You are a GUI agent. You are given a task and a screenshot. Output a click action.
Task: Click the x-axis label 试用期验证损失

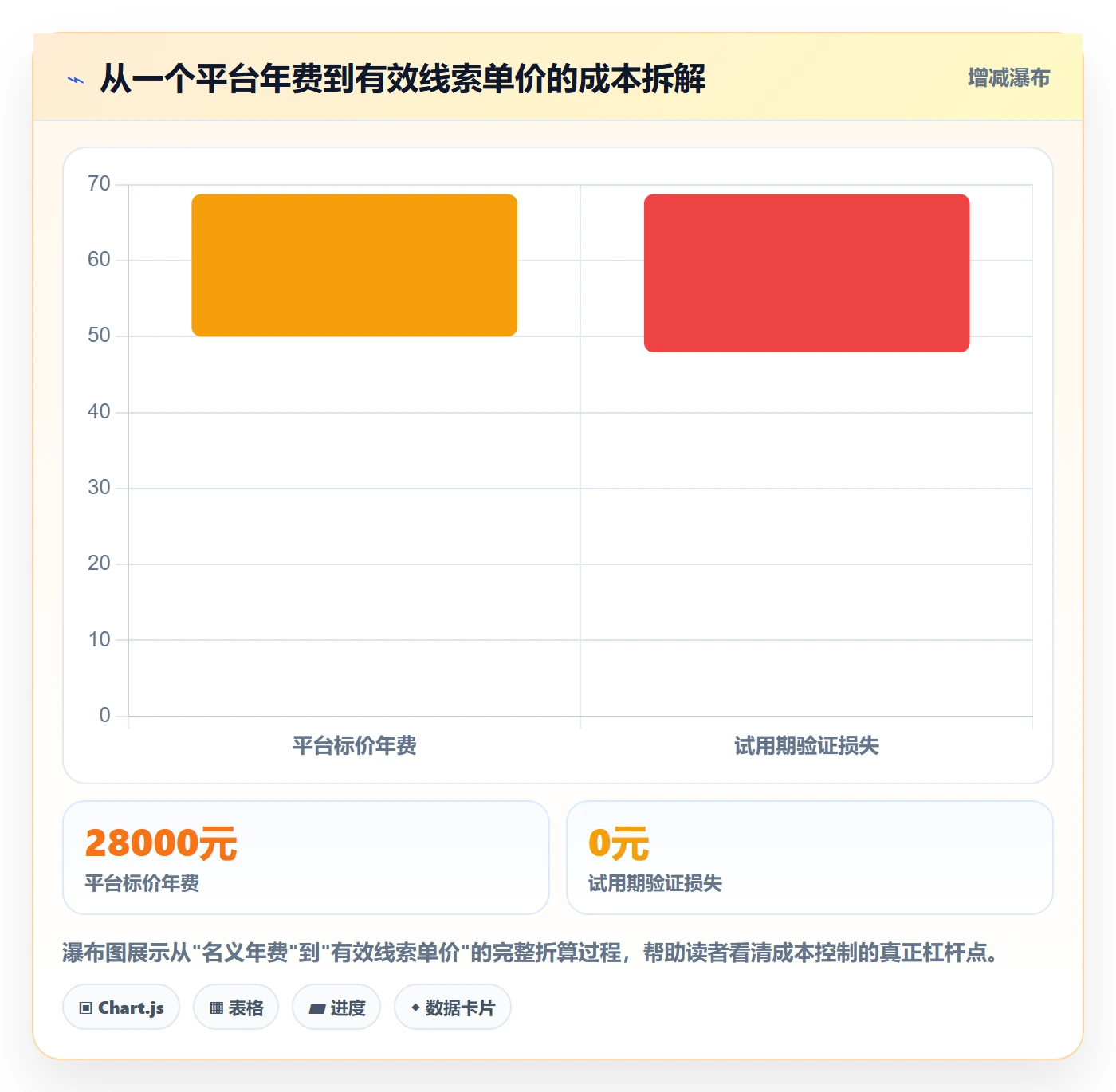(x=807, y=746)
